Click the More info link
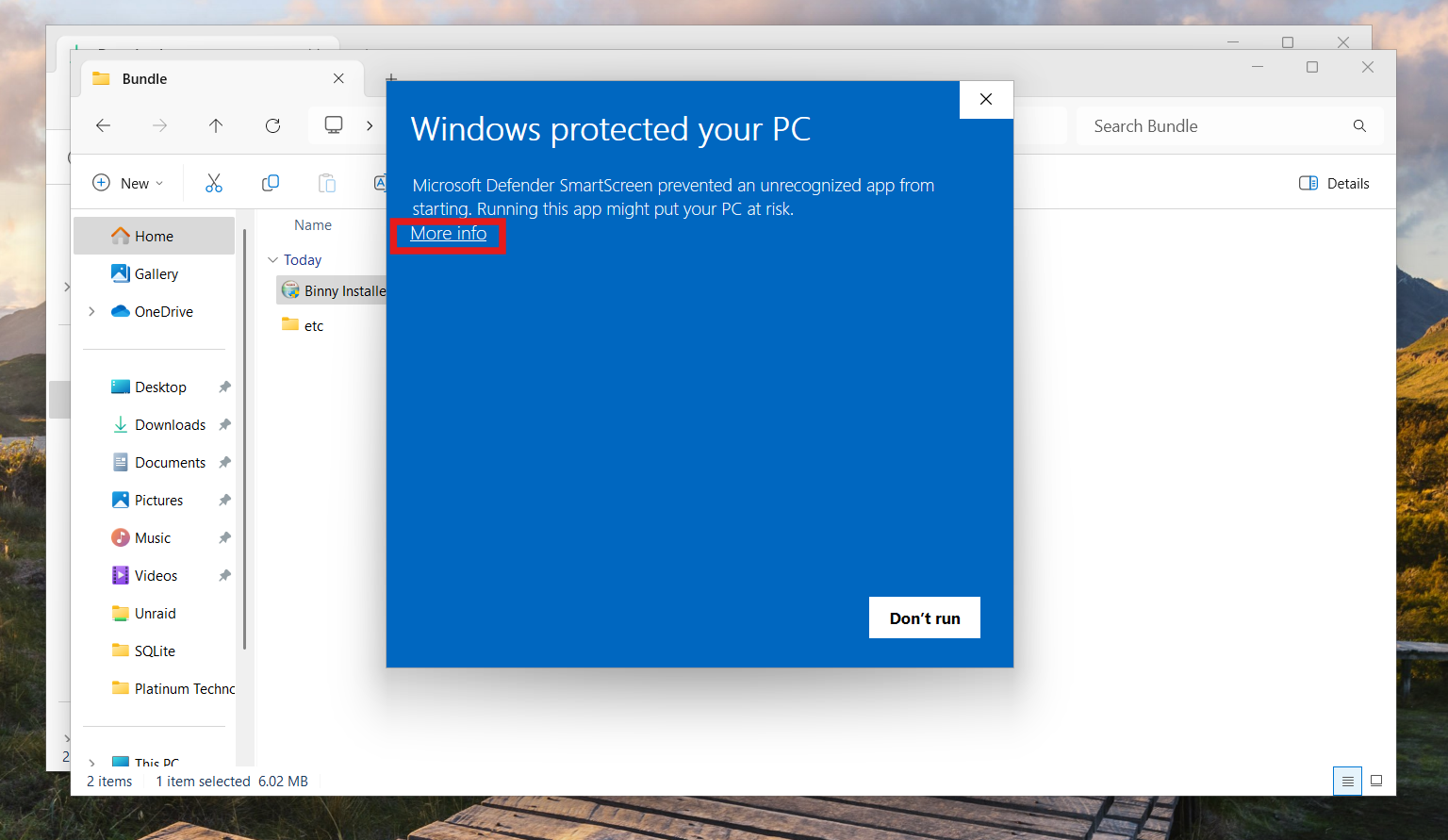The width and height of the screenshot is (1448, 840). (448, 234)
